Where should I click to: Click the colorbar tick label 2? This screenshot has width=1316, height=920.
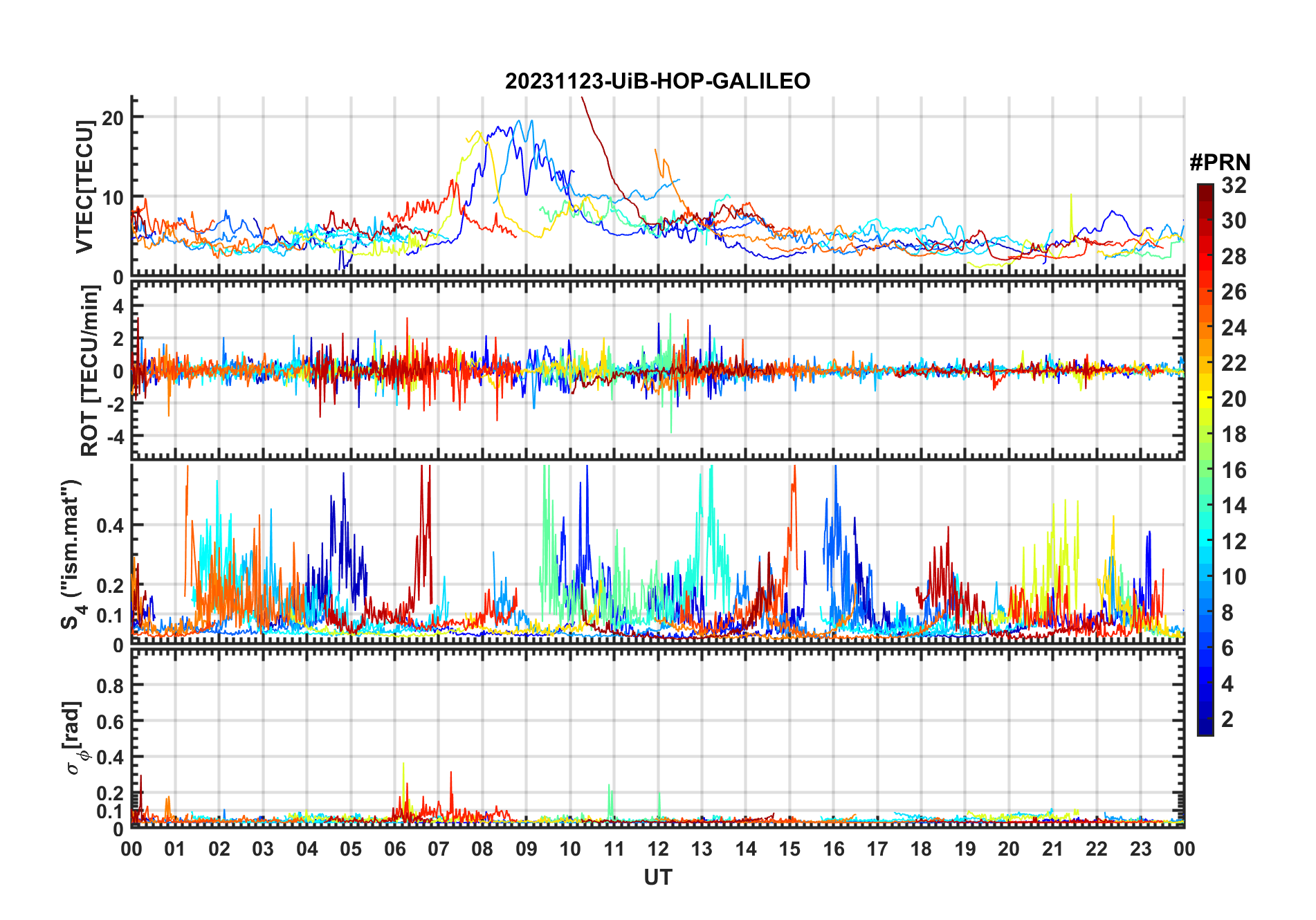coord(1227,719)
